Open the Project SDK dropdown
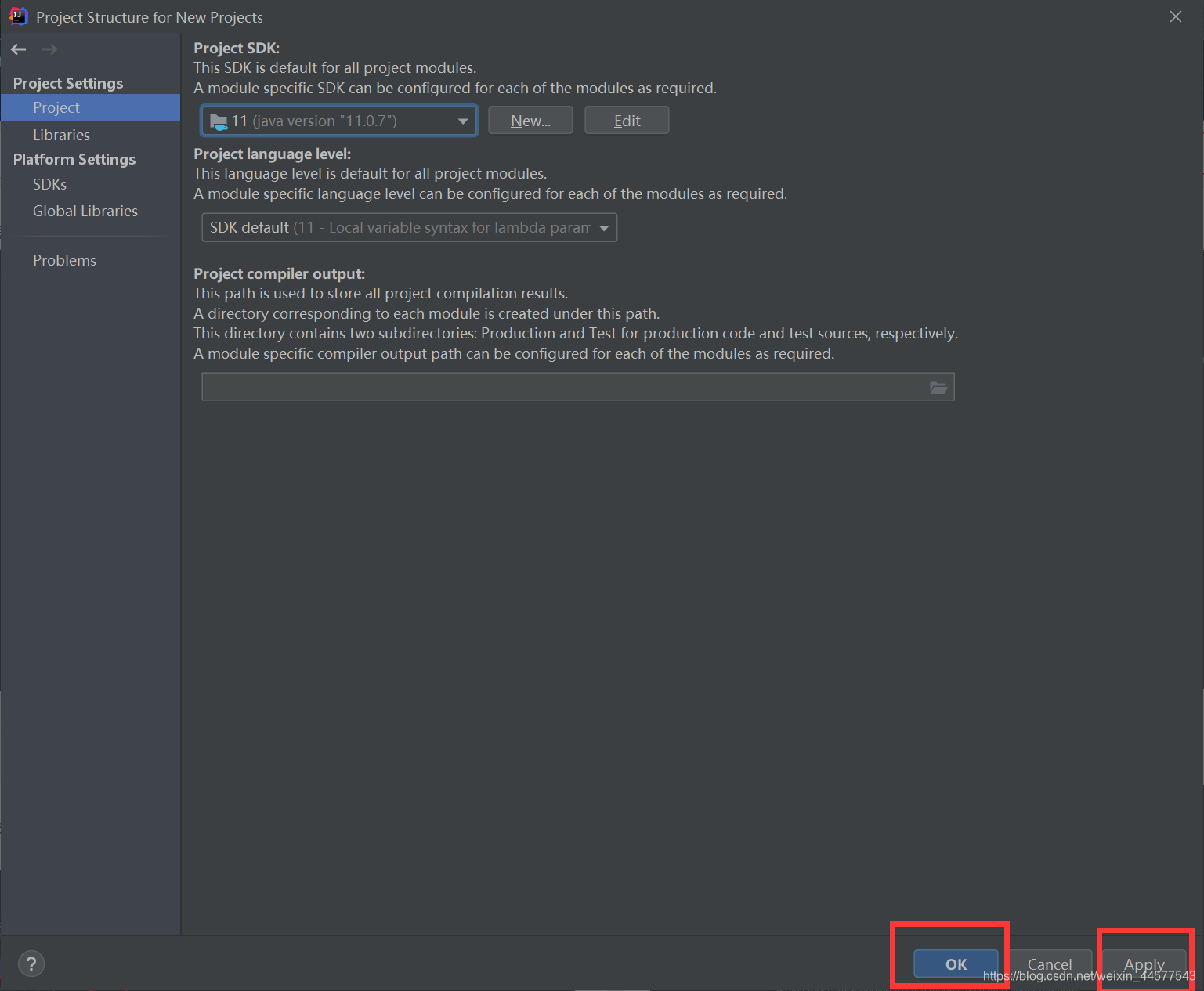This screenshot has height=991, width=1204. click(339, 121)
